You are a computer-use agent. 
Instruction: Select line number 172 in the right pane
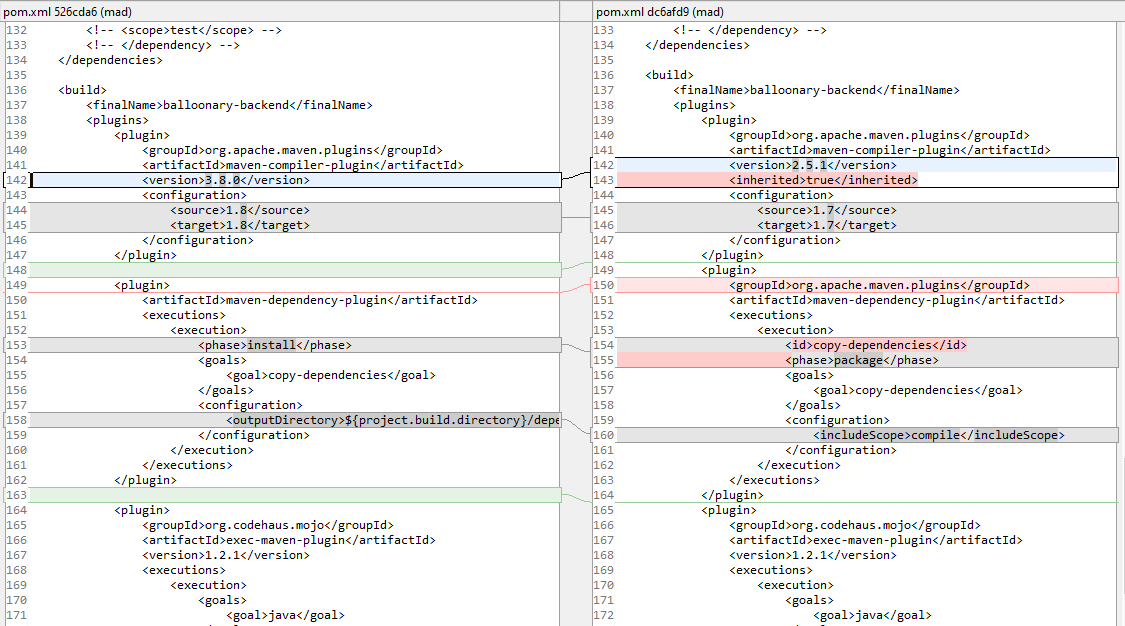click(x=604, y=614)
